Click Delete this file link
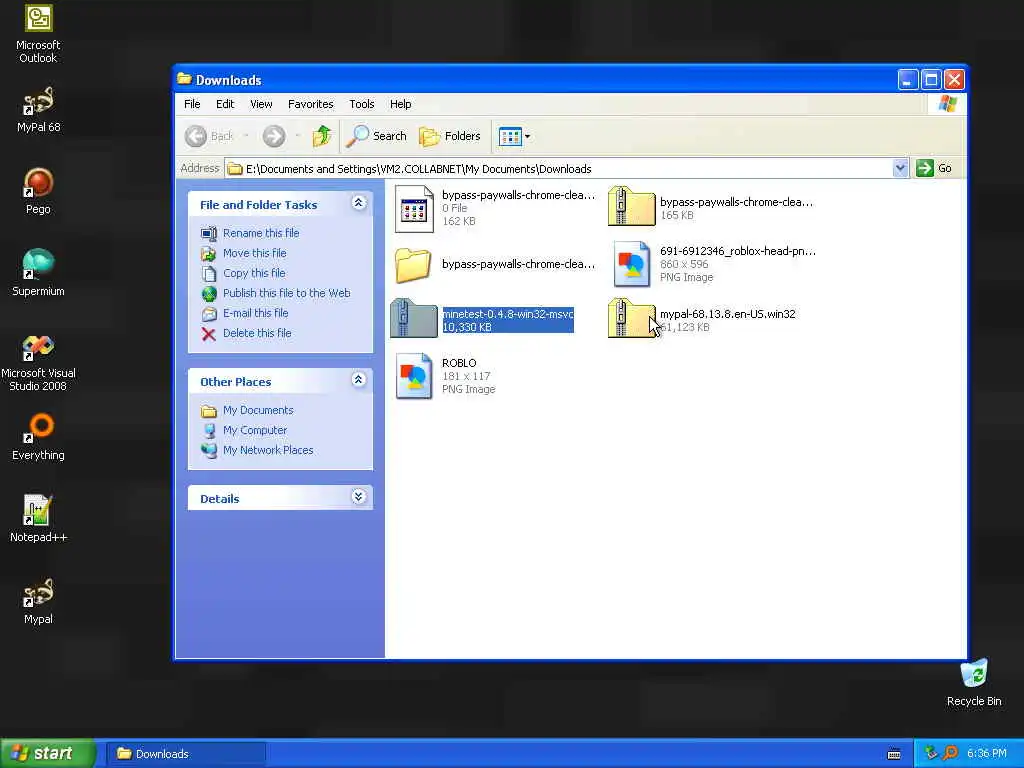 click(257, 333)
